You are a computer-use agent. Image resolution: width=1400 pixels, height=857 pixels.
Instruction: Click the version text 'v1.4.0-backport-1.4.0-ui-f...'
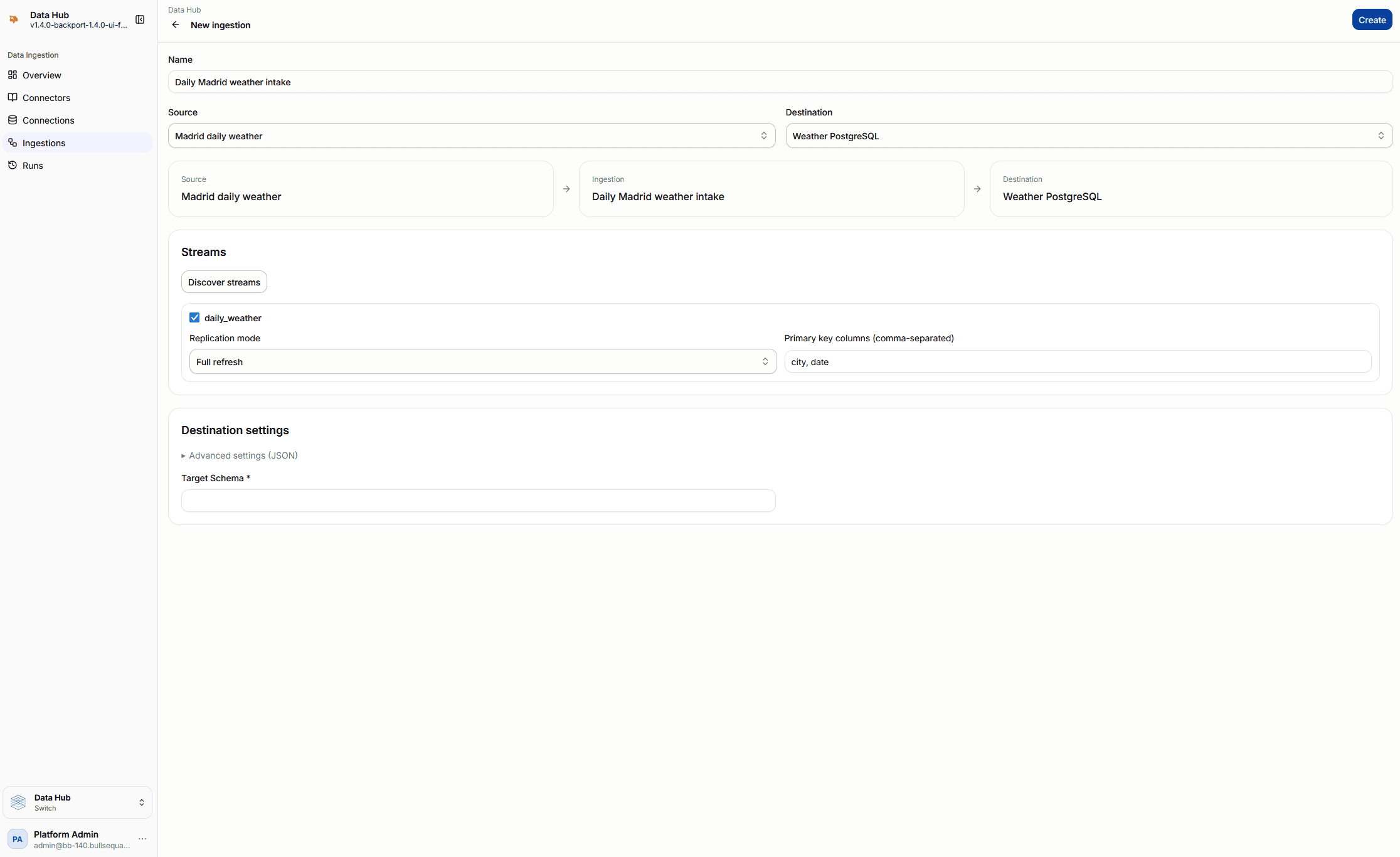pos(78,25)
